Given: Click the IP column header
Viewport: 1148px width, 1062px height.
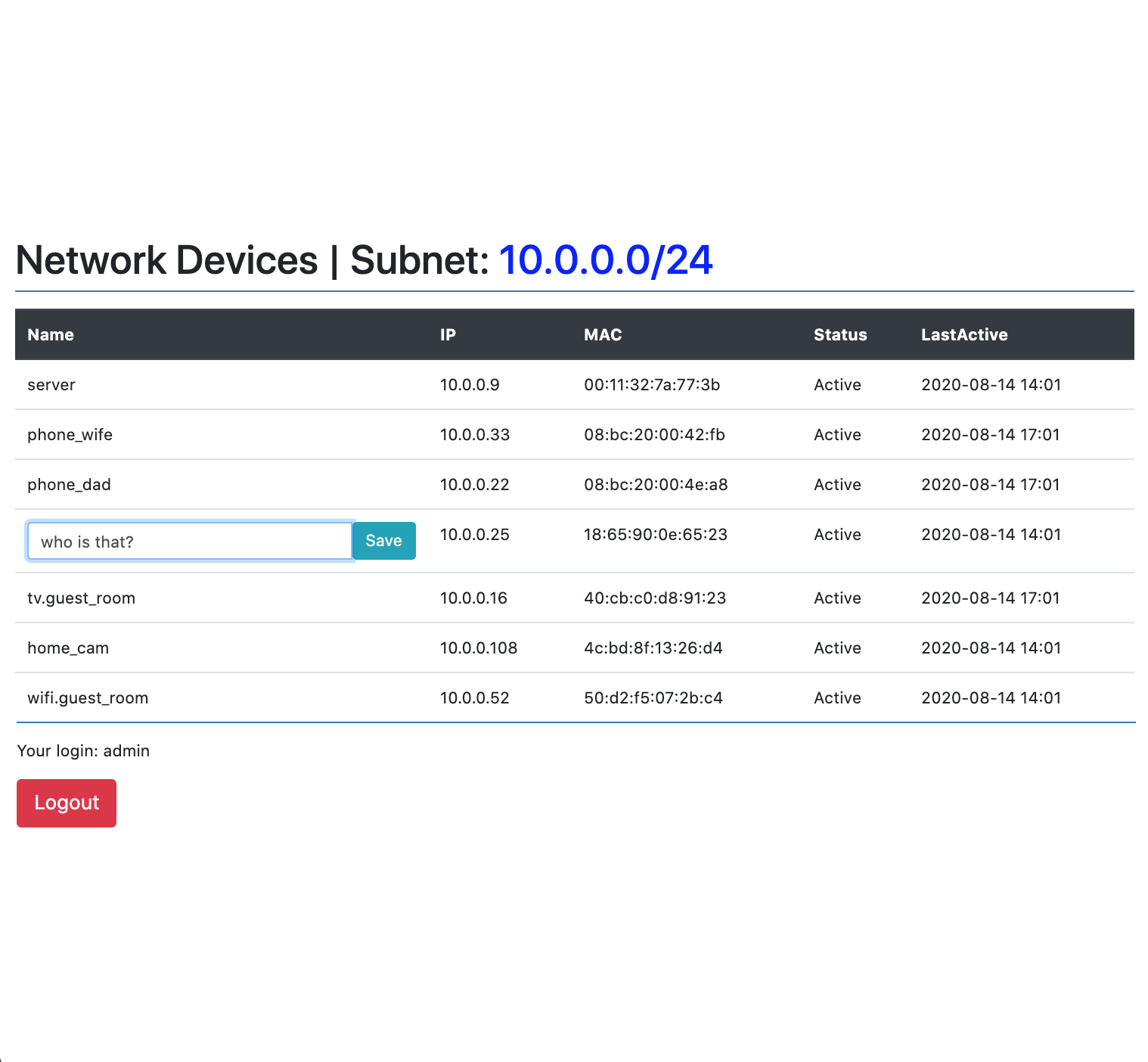Looking at the screenshot, I should [448, 334].
